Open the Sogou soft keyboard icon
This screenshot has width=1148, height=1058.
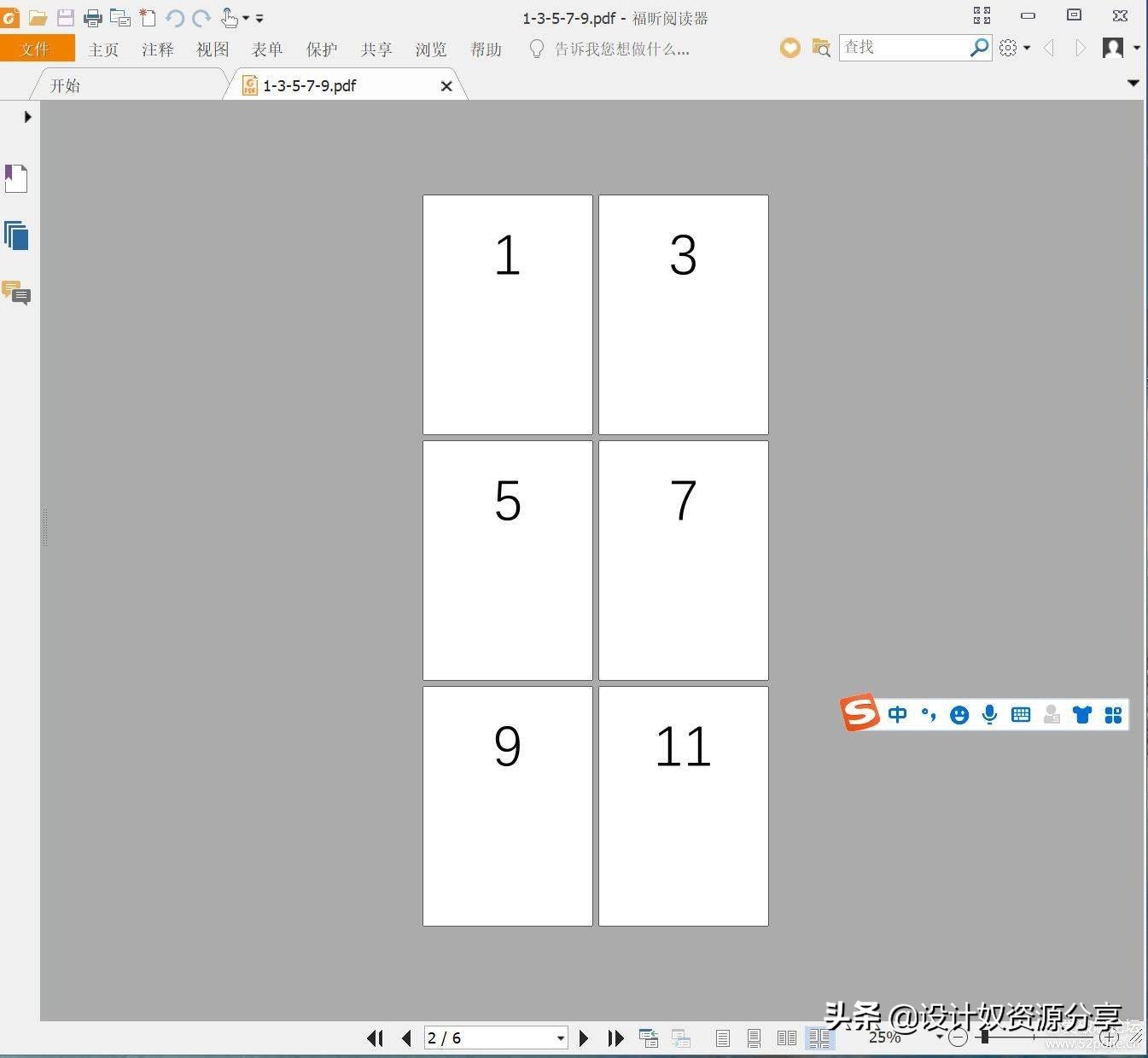coord(1021,714)
